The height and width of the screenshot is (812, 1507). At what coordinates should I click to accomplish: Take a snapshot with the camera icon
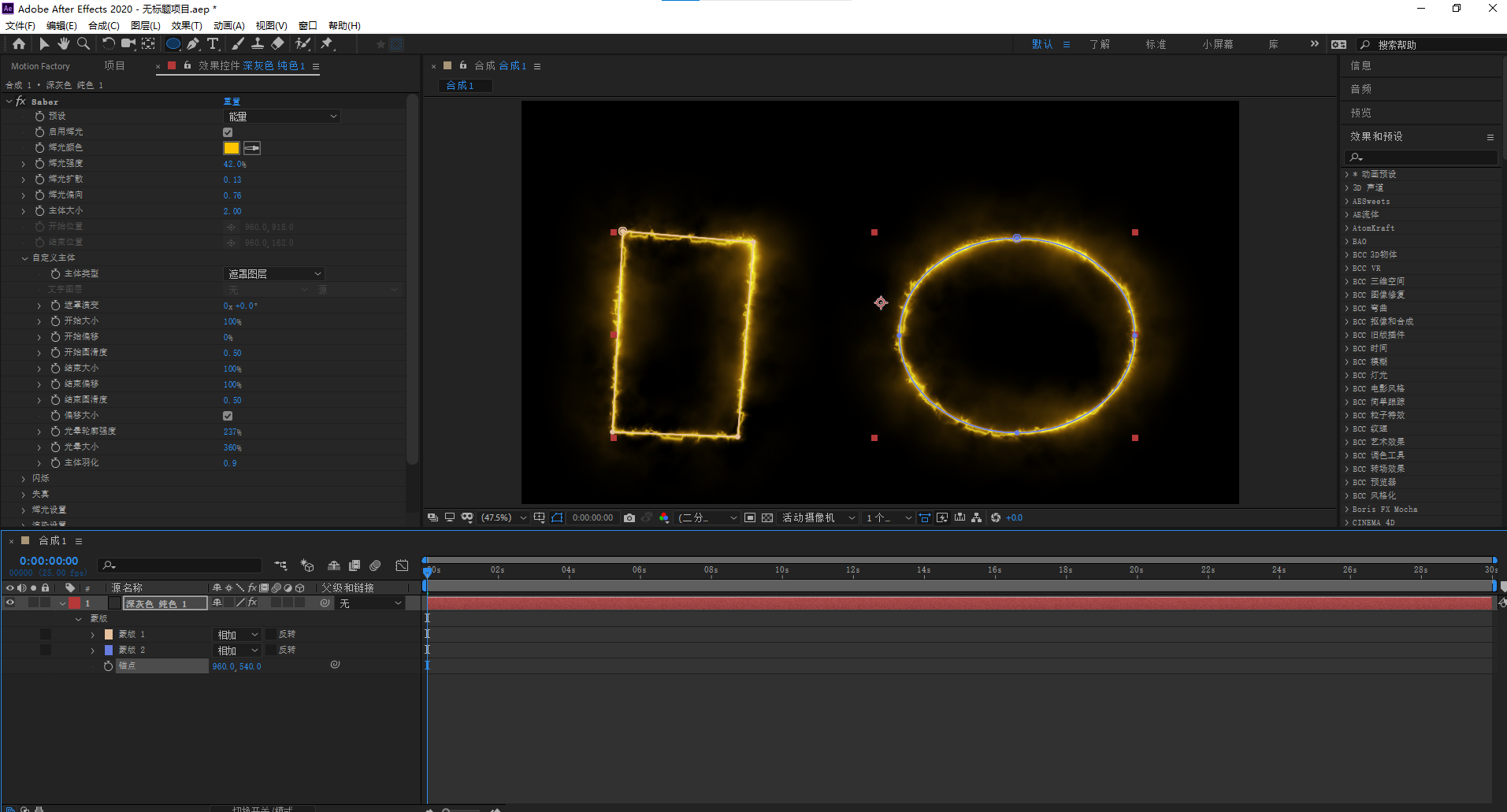[629, 517]
